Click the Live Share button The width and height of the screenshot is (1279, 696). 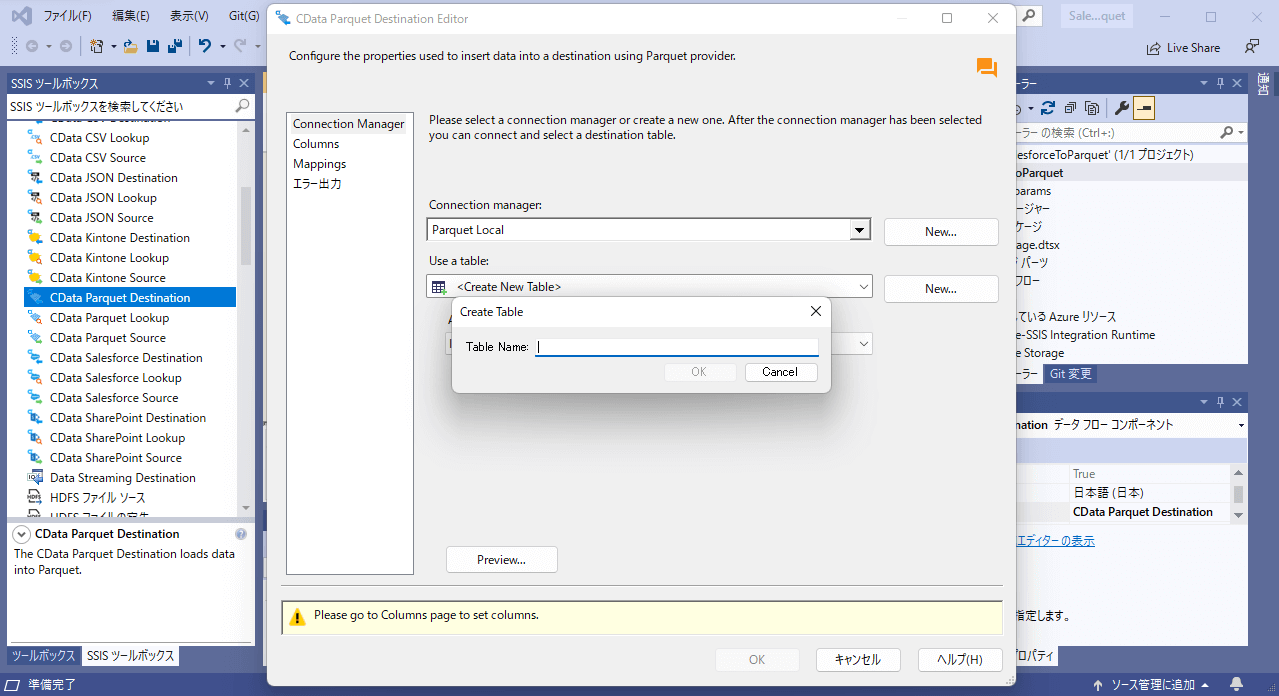[1183, 48]
